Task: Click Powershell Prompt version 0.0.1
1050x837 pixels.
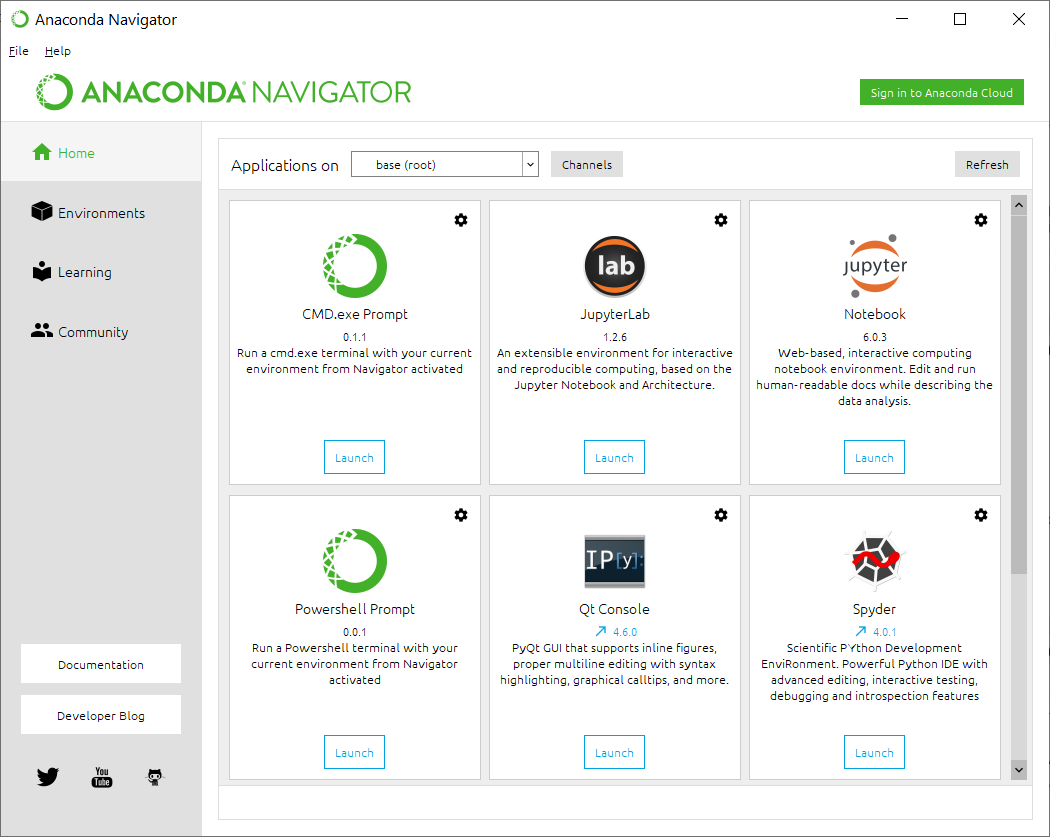Action: point(354,631)
